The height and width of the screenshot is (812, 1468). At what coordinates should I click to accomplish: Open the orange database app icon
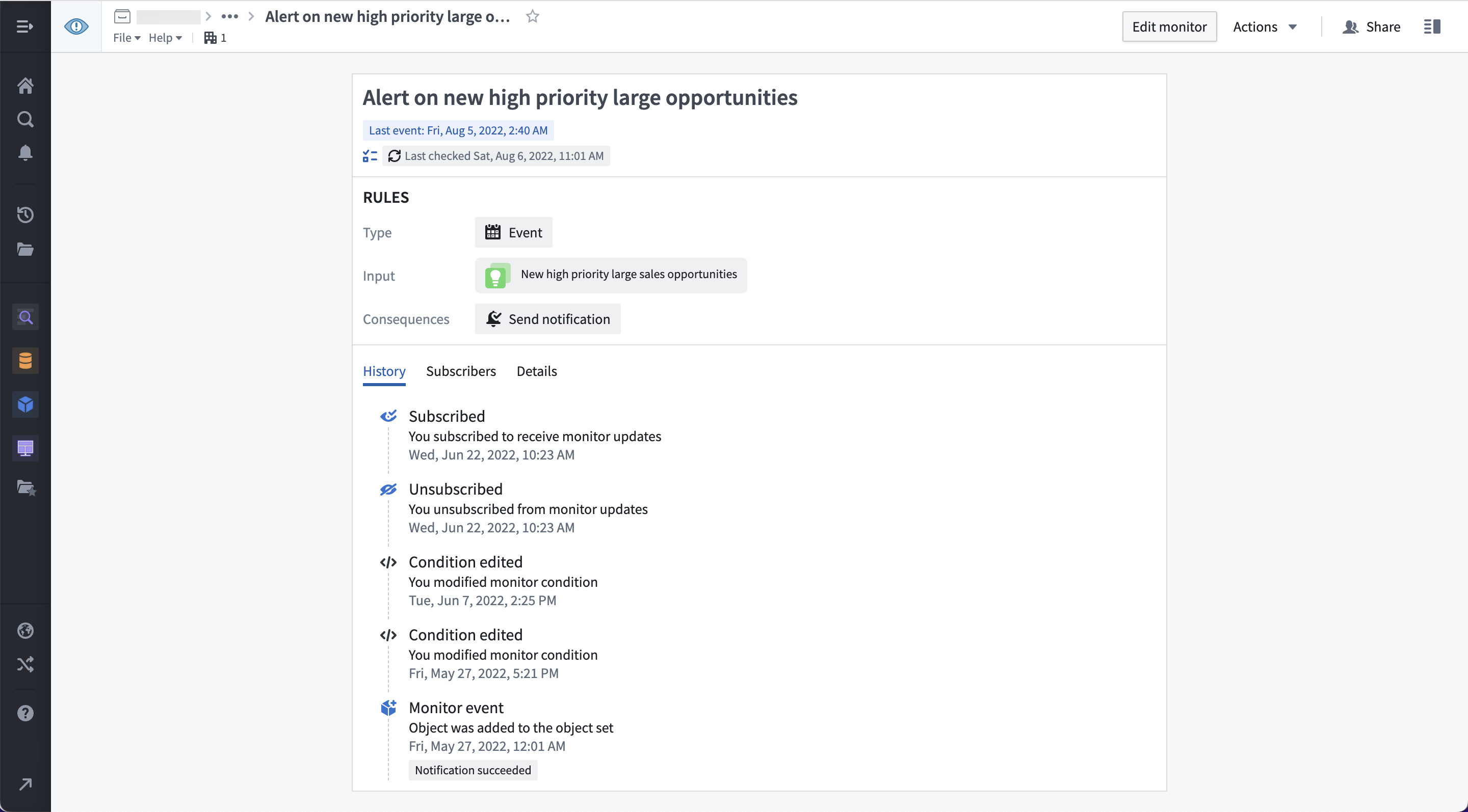[25, 361]
